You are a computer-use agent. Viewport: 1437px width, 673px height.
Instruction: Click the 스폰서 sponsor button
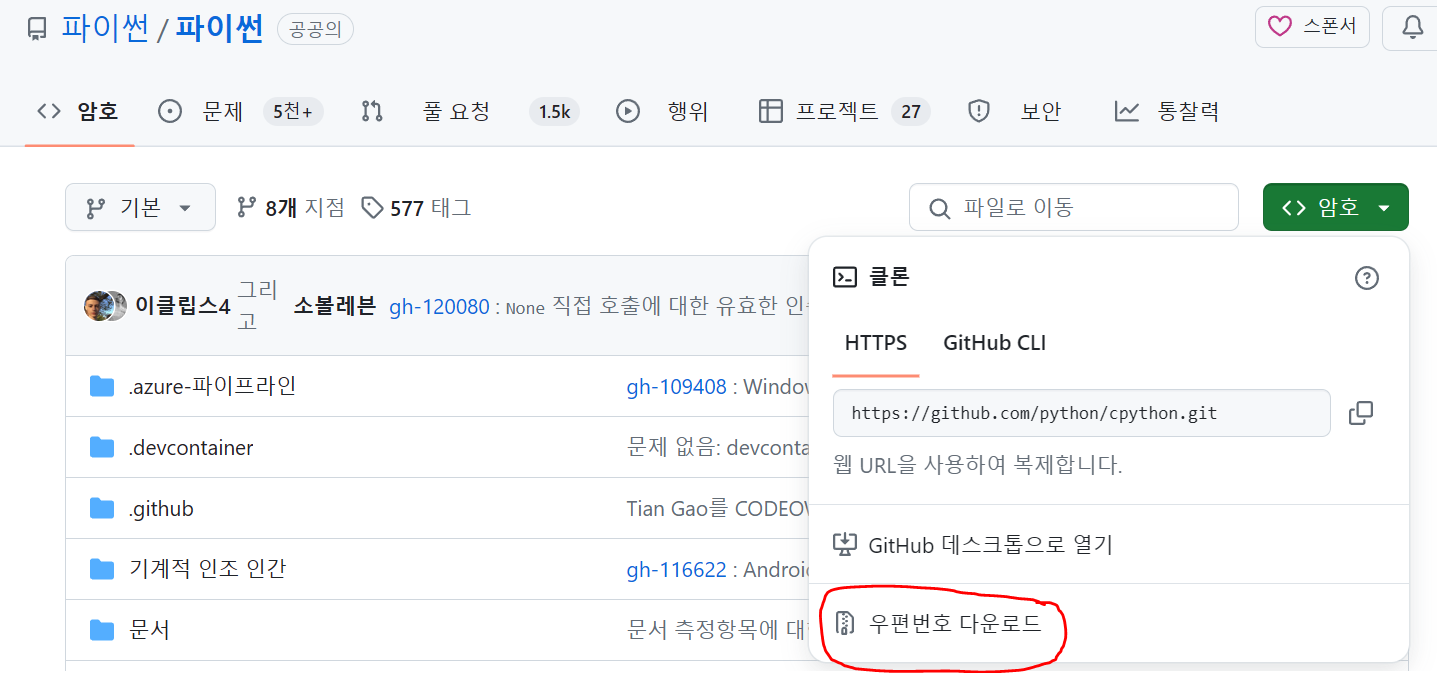click(1312, 26)
